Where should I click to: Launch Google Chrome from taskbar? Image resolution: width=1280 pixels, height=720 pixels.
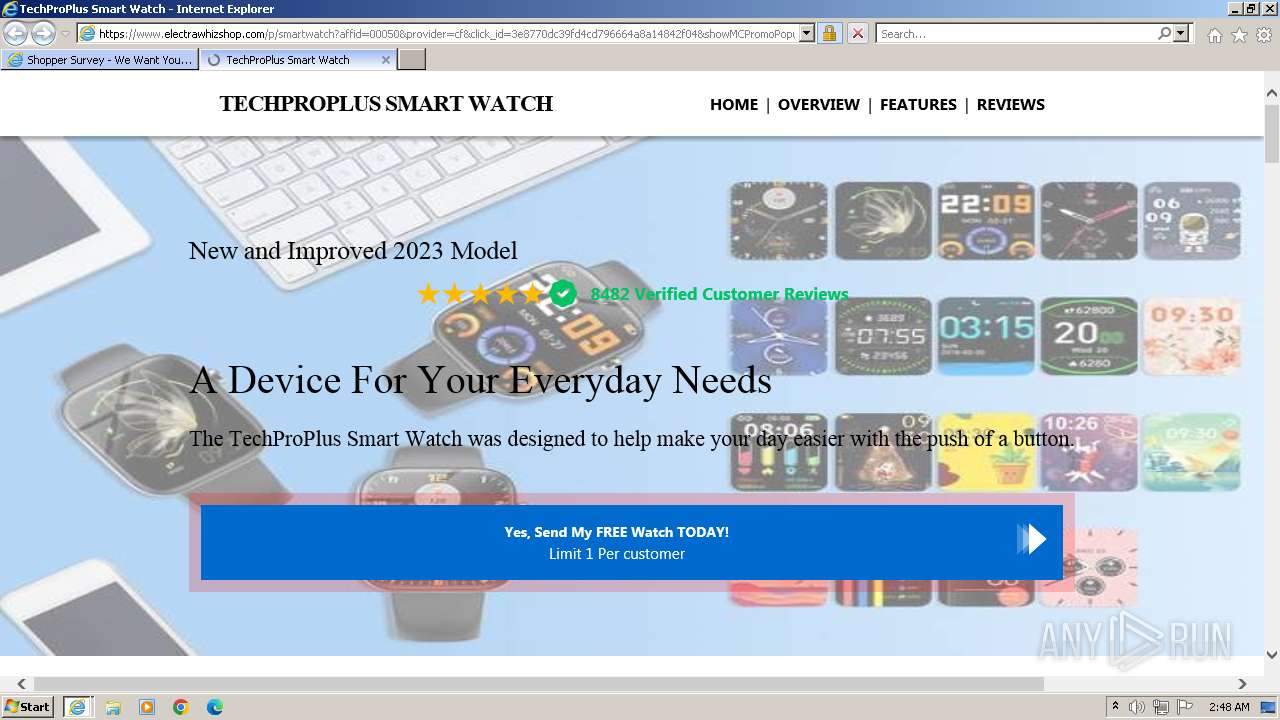click(181, 707)
